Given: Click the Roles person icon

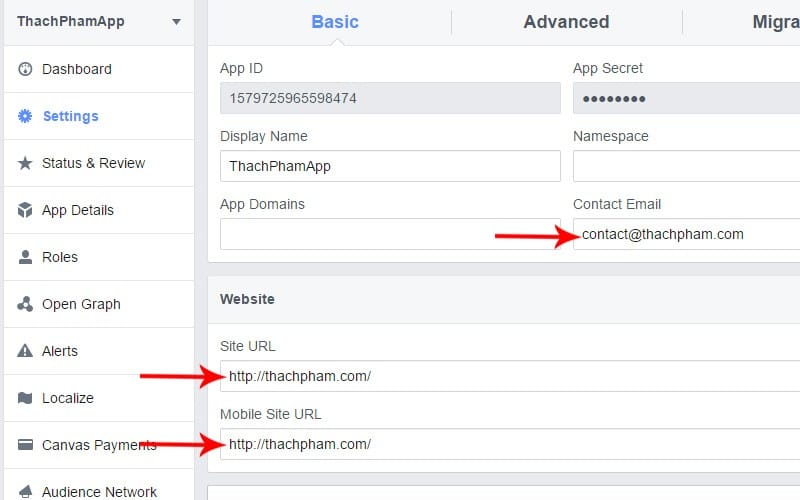Looking at the screenshot, I should (x=25, y=257).
